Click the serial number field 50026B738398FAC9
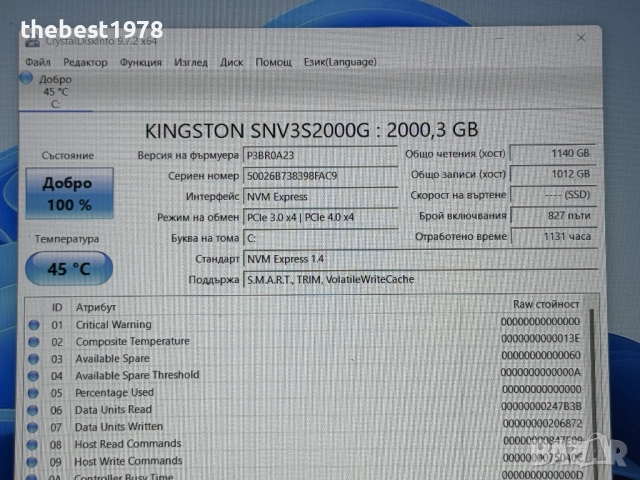The height and width of the screenshot is (480, 640). point(320,176)
